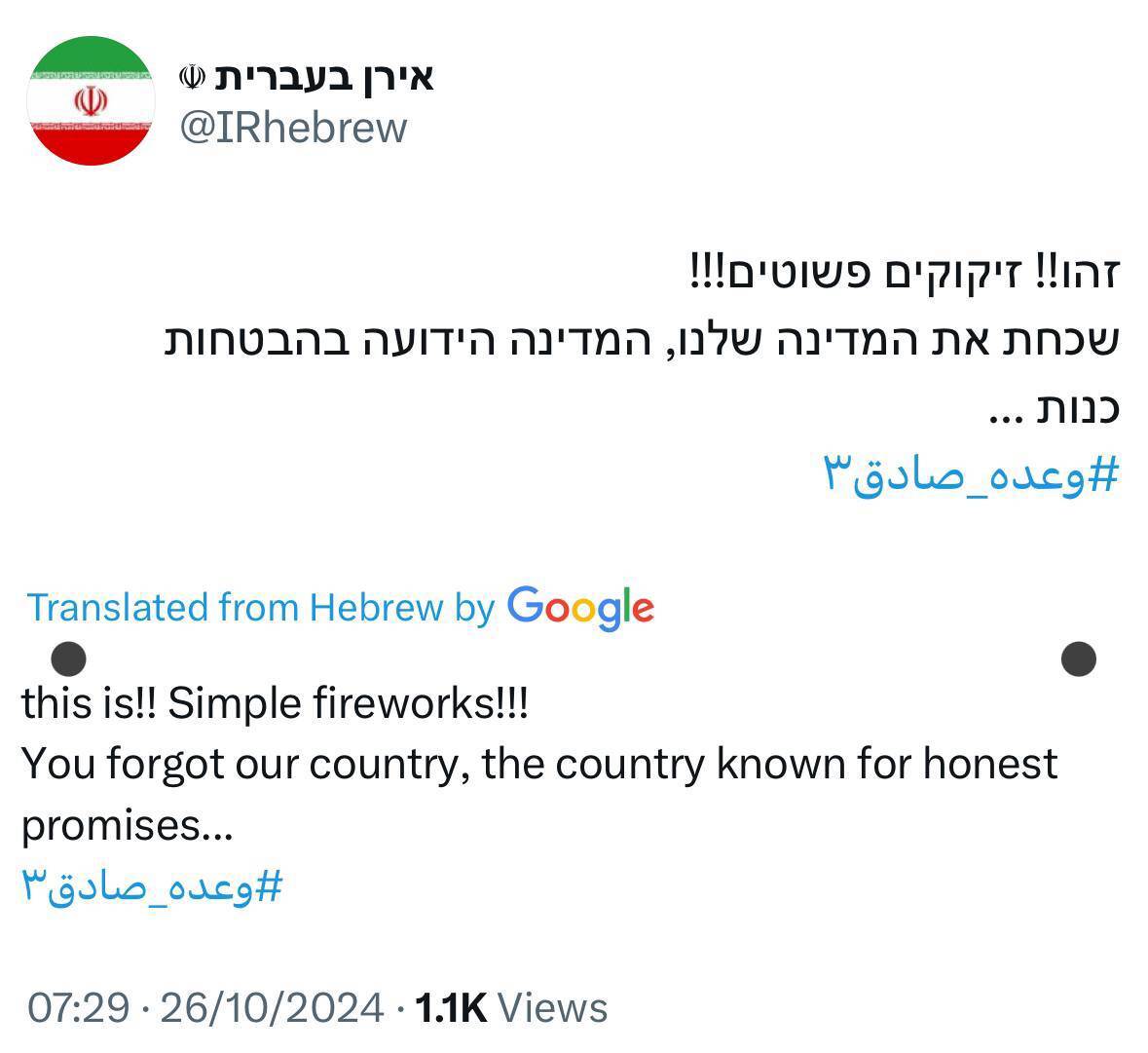The width and height of the screenshot is (1148, 1053).
Task: Click the word "honest" in the translation
Action: coord(989,764)
